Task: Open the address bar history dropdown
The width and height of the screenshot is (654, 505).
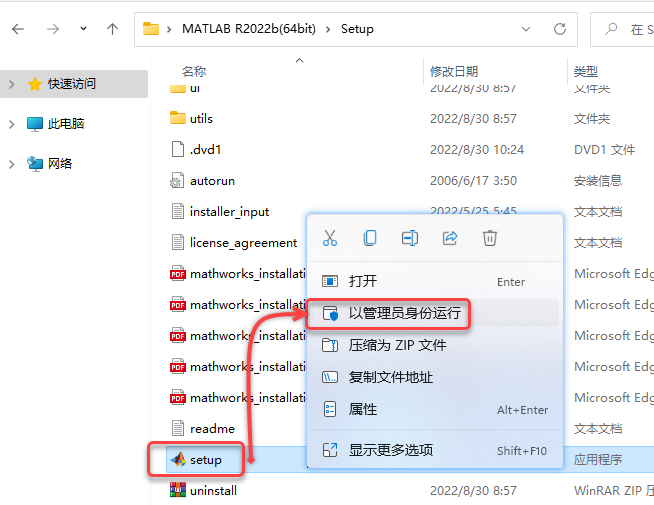Action: pyautogui.click(x=526, y=29)
